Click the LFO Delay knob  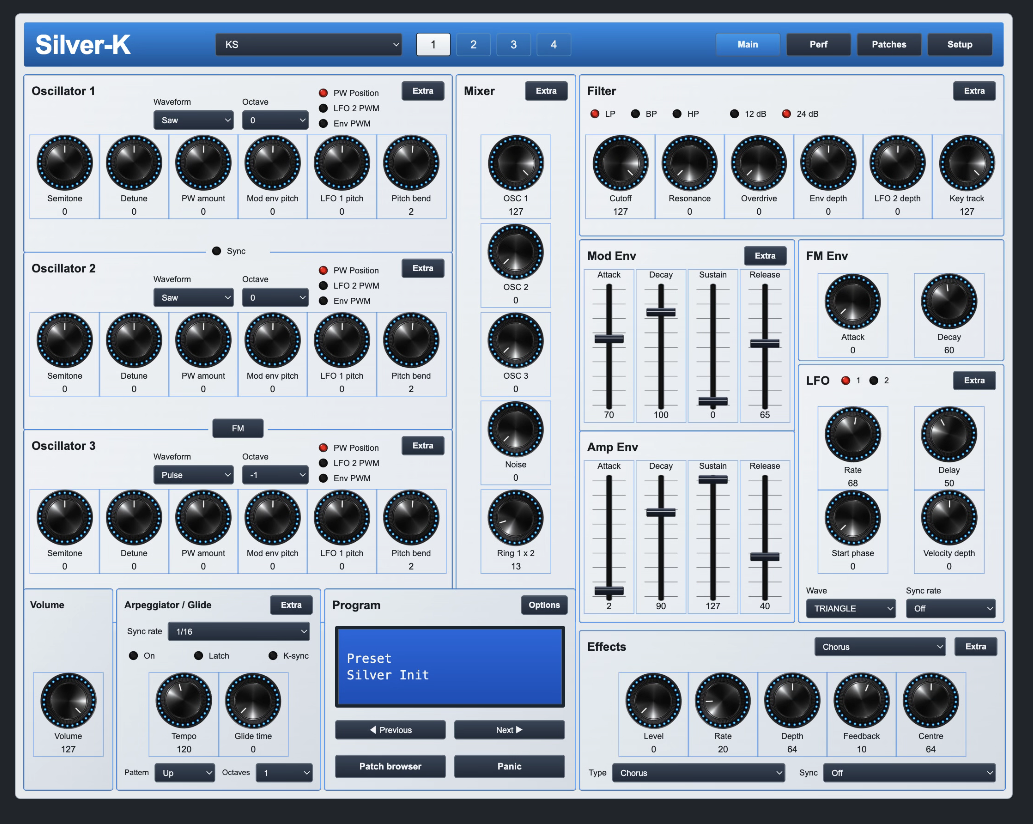click(x=949, y=434)
